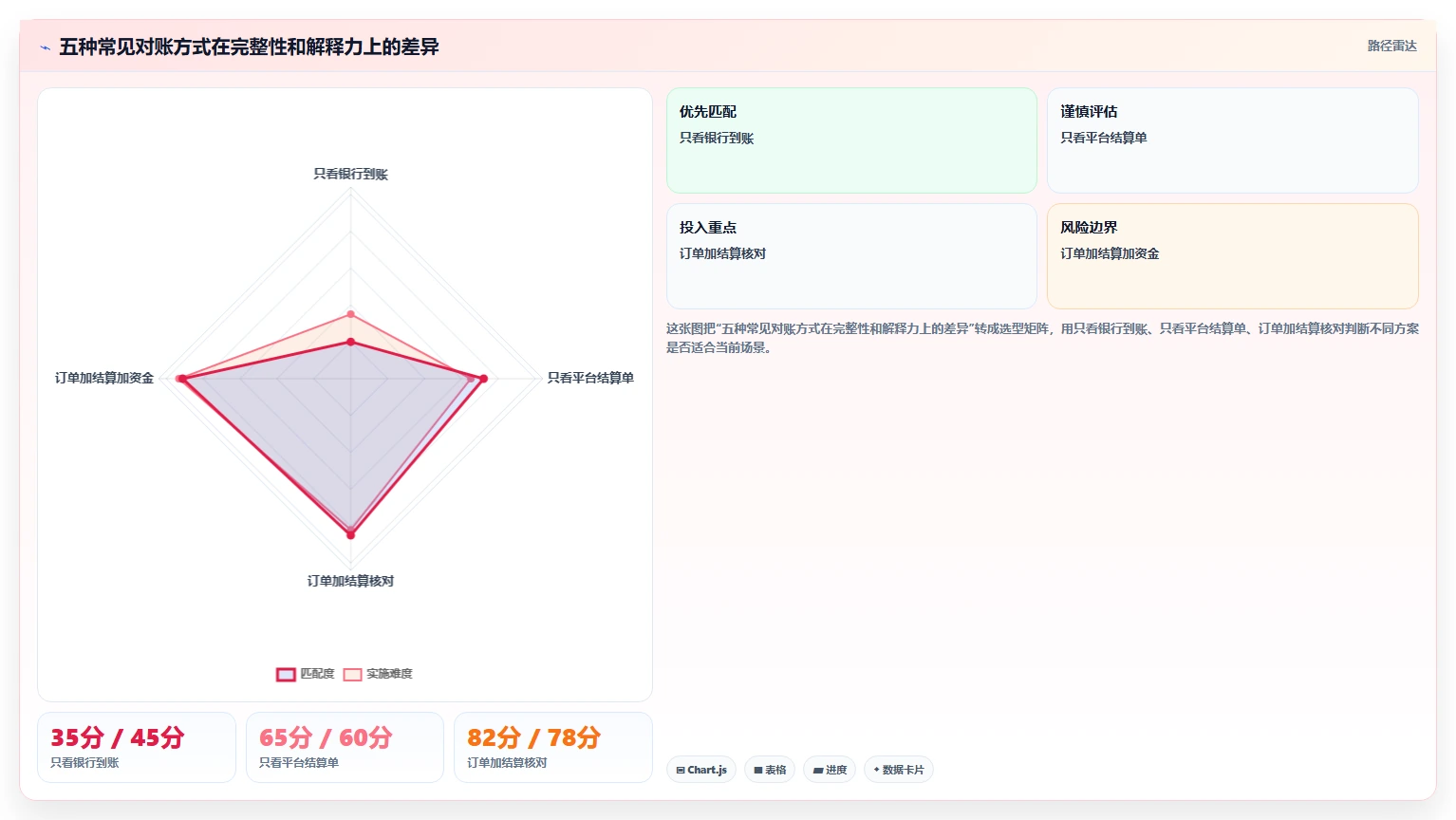Screen dimensions: 1456x820
Task: Click the 进度 tag chip
Action: [x=830, y=770]
